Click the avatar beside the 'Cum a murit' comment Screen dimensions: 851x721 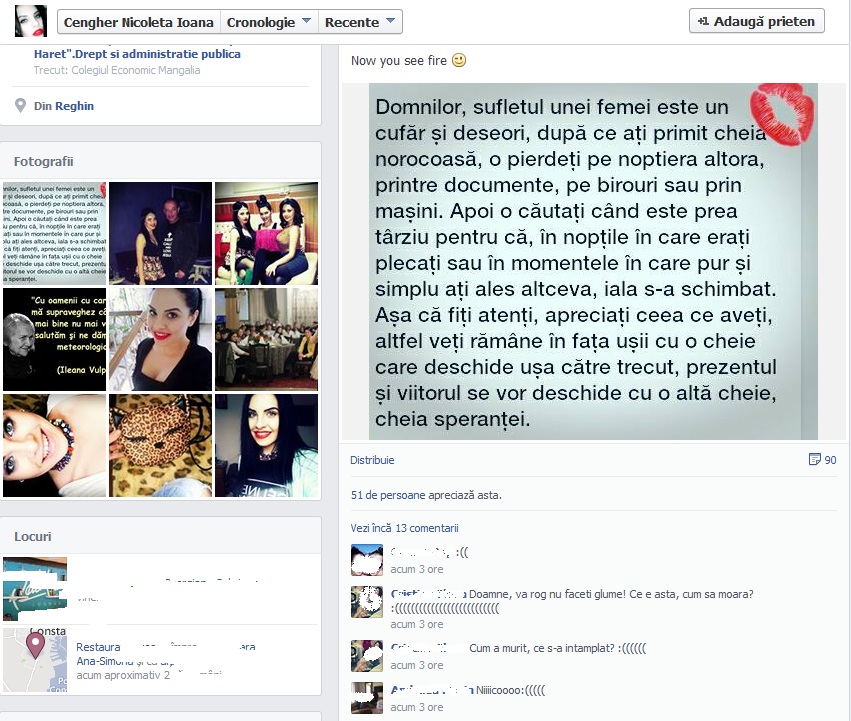(367, 655)
